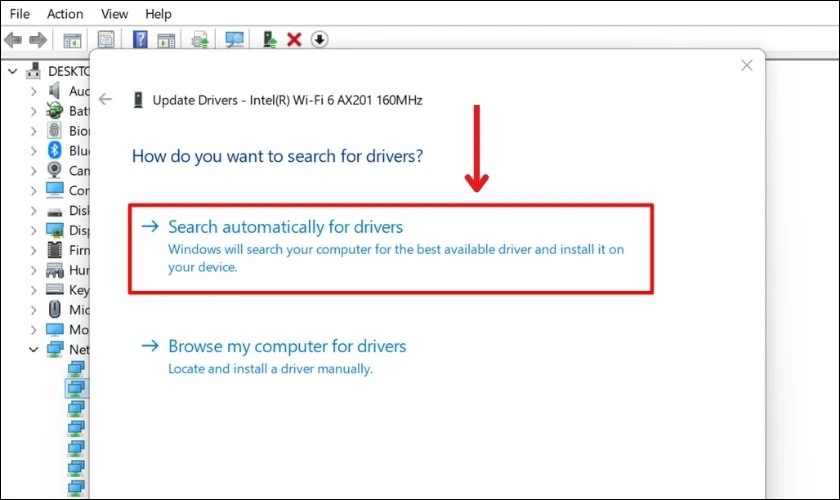Select the Mice icon in device tree
This screenshot has height=500, width=840.
[x=55, y=309]
